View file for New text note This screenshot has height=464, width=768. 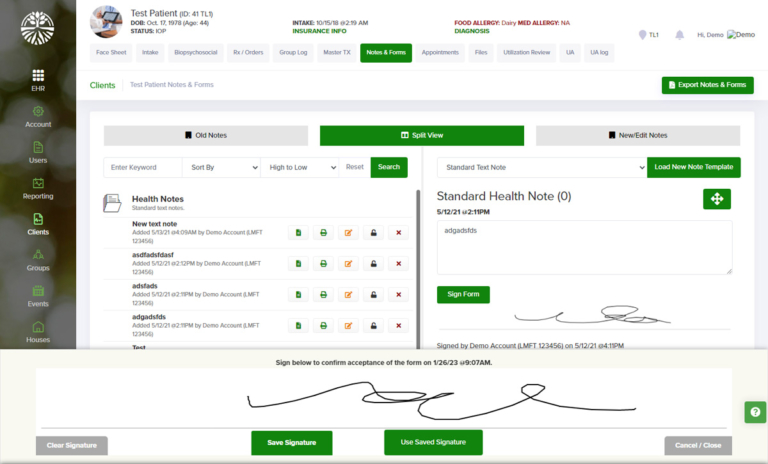[x=298, y=233]
